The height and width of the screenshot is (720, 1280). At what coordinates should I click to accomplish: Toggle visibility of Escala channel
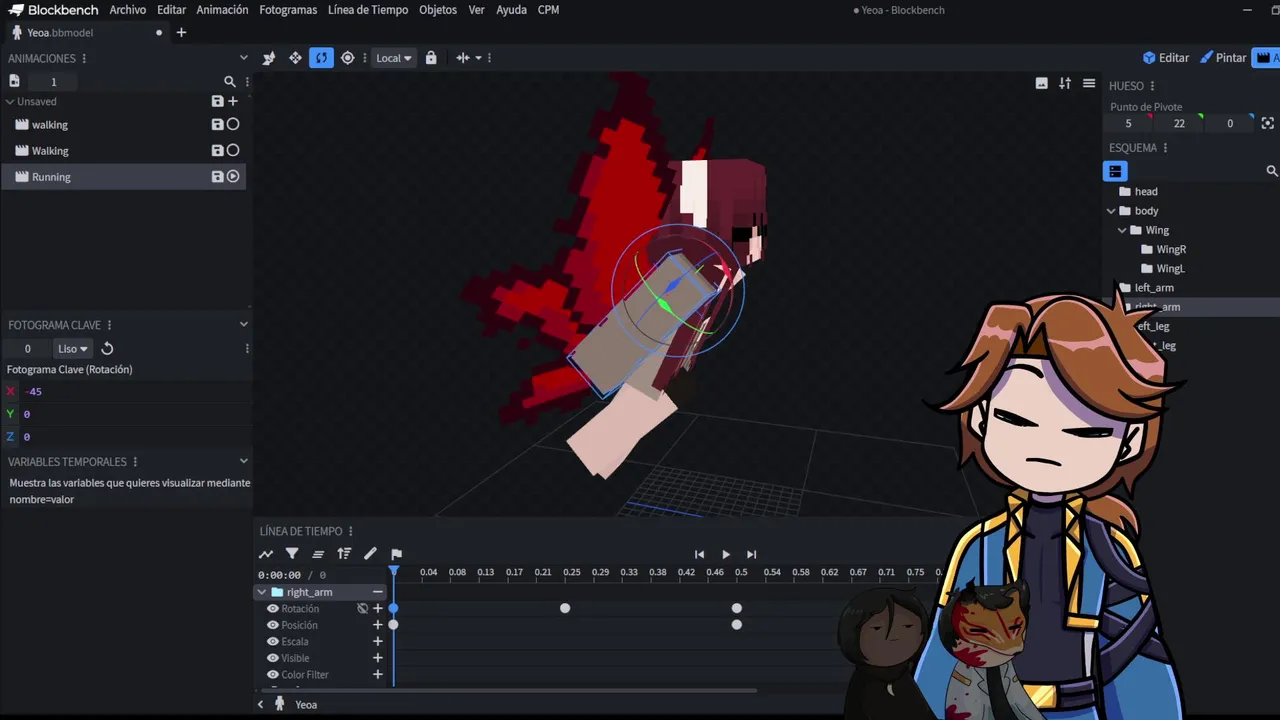[x=272, y=641]
